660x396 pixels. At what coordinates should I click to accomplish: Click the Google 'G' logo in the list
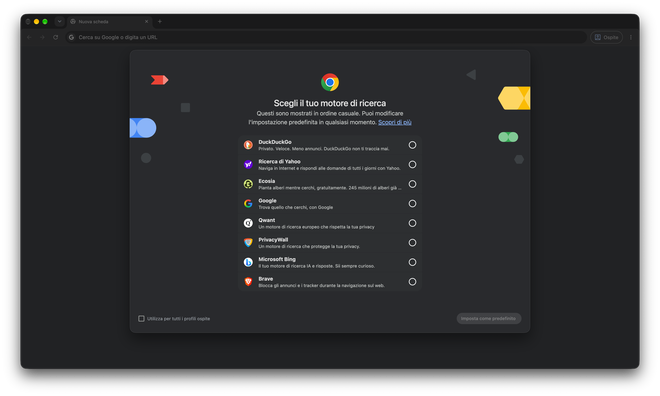248,204
